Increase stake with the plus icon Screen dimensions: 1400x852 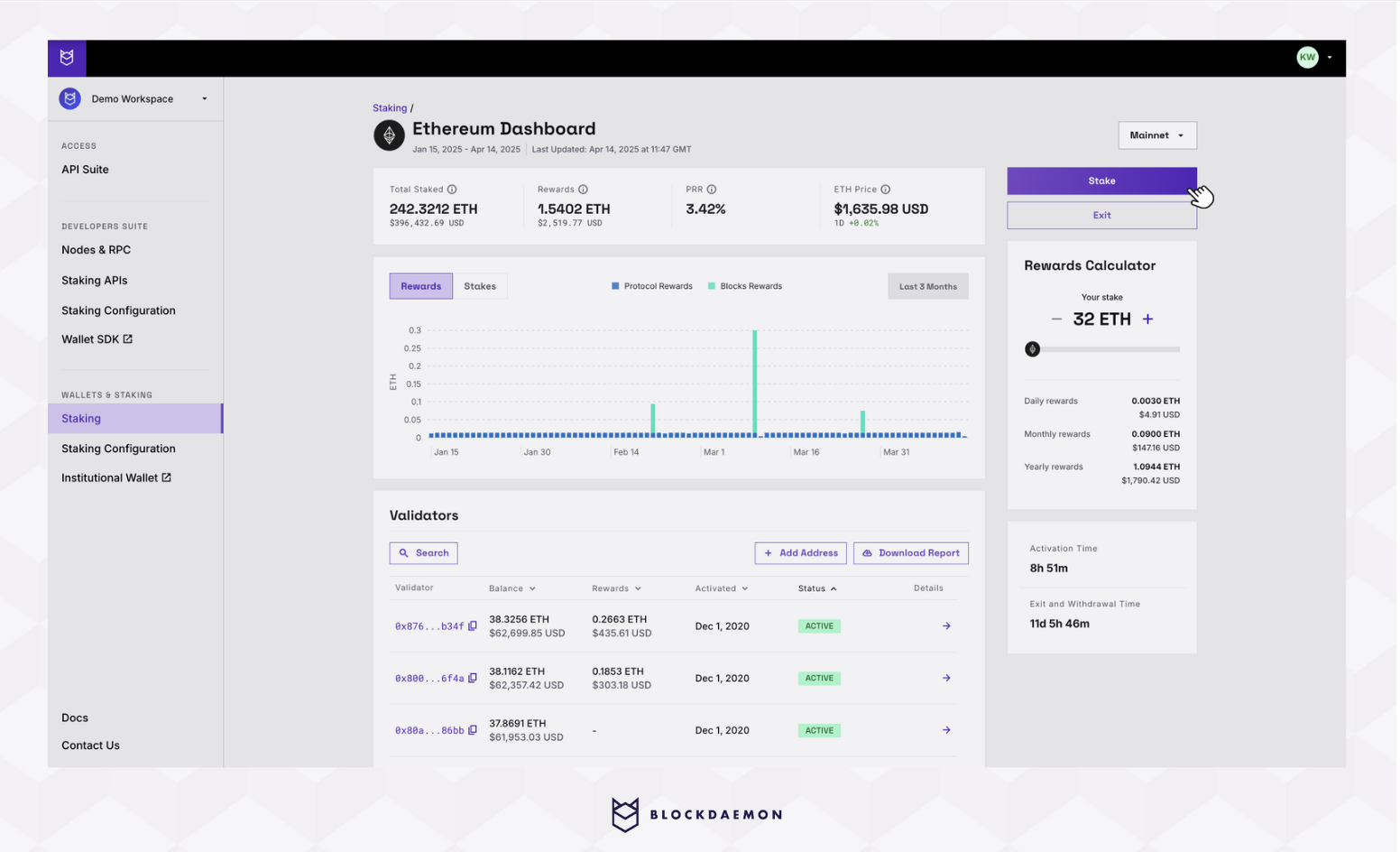click(1147, 319)
